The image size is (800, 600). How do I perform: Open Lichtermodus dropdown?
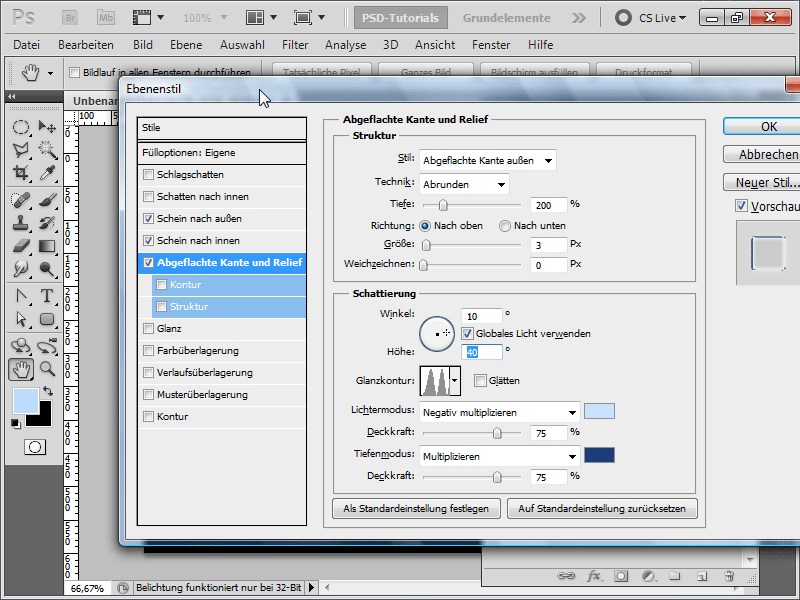pyautogui.click(x=499, y=412)
